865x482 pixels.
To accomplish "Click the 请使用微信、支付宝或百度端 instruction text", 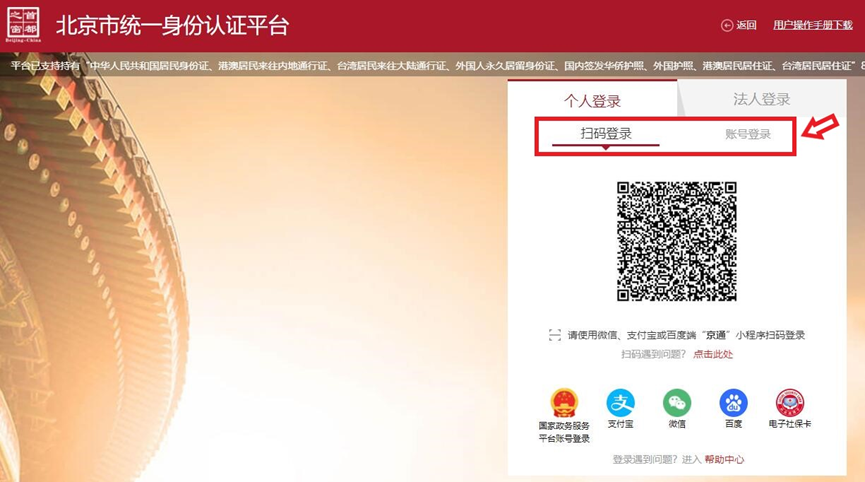I will (686, 335).
